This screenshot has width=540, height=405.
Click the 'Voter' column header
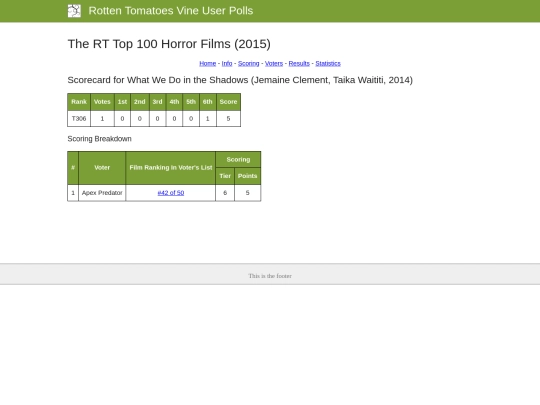102,168
